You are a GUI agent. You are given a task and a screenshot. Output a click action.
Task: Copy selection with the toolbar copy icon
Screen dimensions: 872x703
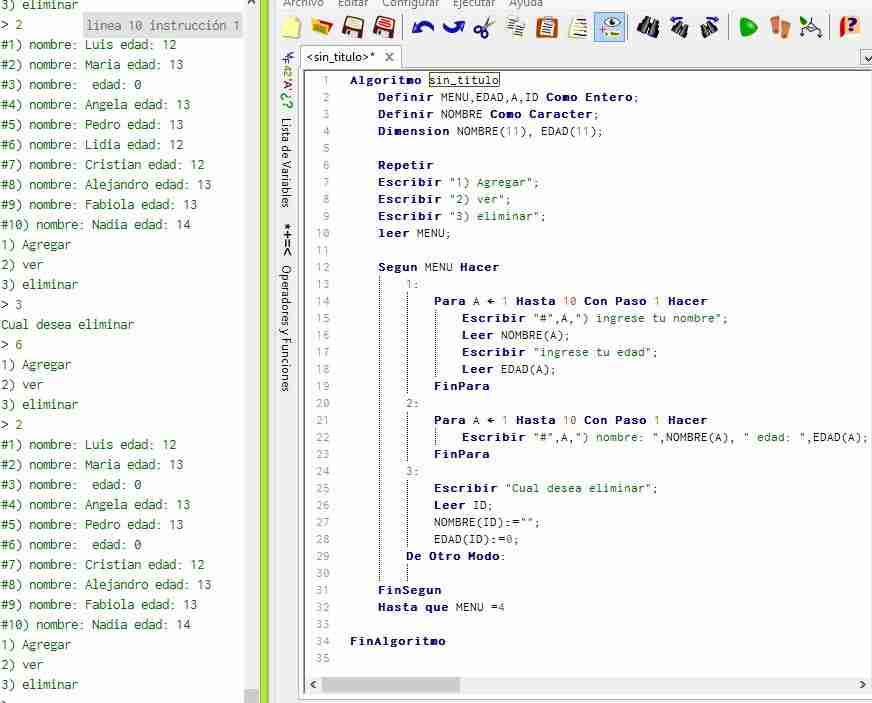point(516,27)
